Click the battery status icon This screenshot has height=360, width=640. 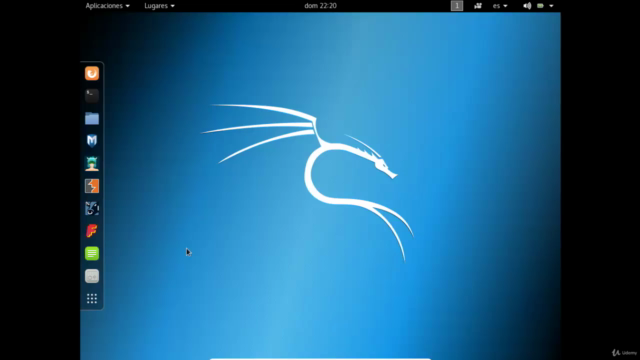coord(540,6)
